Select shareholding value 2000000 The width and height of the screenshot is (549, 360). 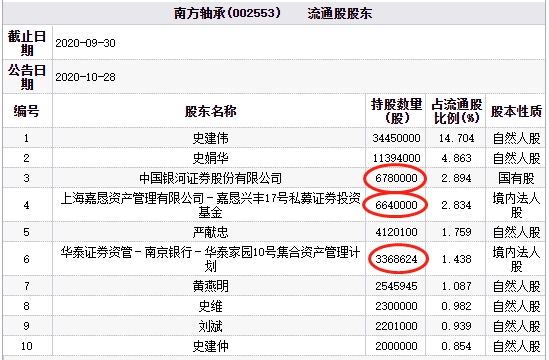click(x=396, y=346)
